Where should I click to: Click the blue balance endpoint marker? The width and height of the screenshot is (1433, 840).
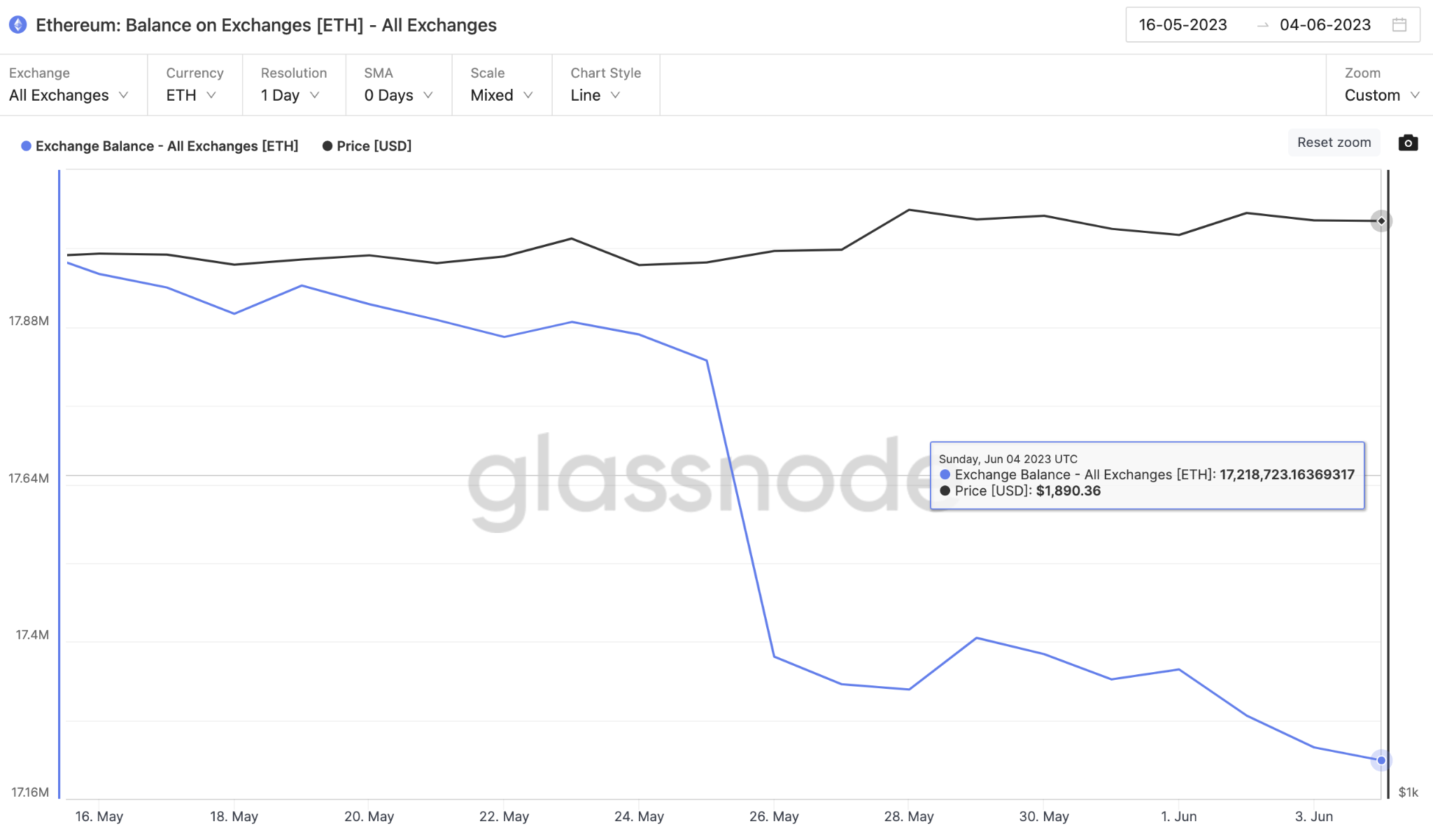point(1381,760)
